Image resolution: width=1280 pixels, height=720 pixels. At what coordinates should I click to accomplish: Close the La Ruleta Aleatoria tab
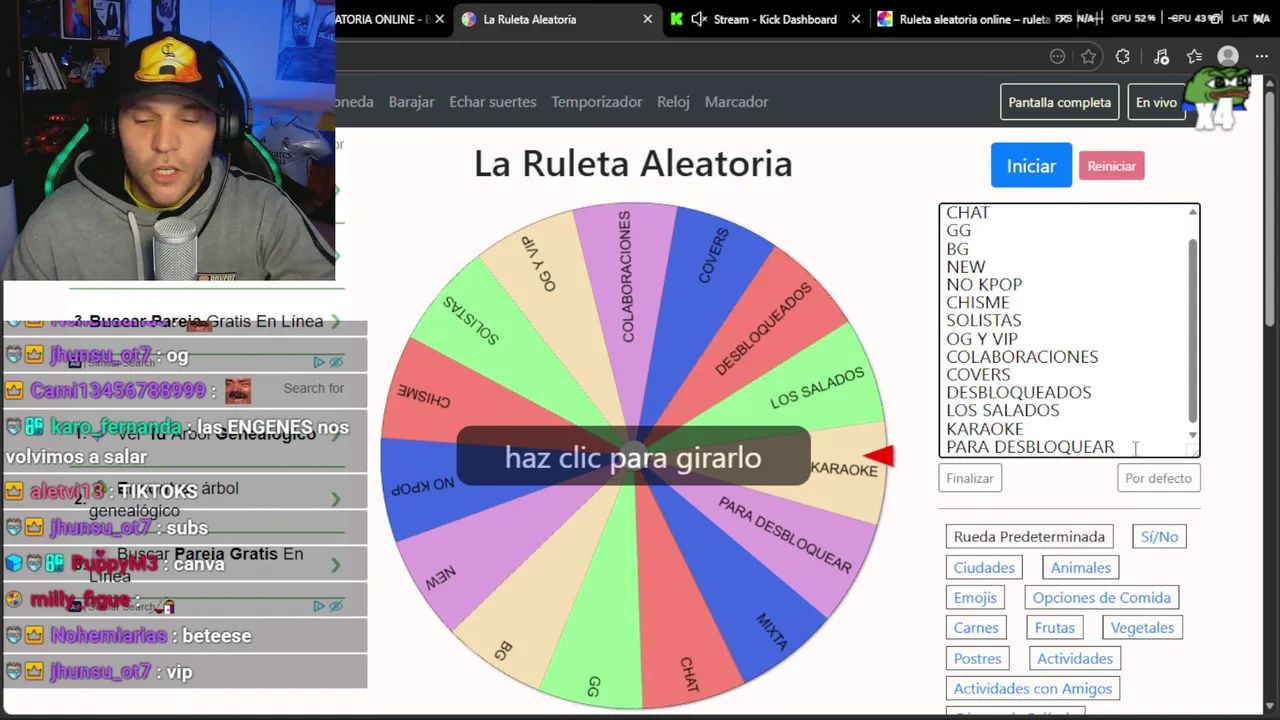(x=648, y=19)
